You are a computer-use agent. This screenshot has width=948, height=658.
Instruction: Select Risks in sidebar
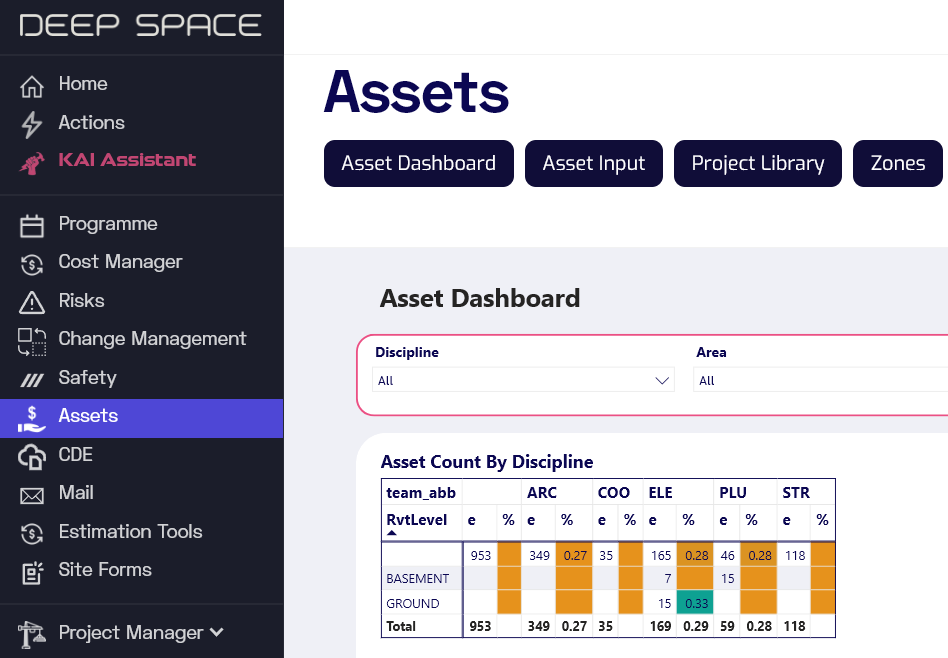pyautogui.click(x=81, y=301)
